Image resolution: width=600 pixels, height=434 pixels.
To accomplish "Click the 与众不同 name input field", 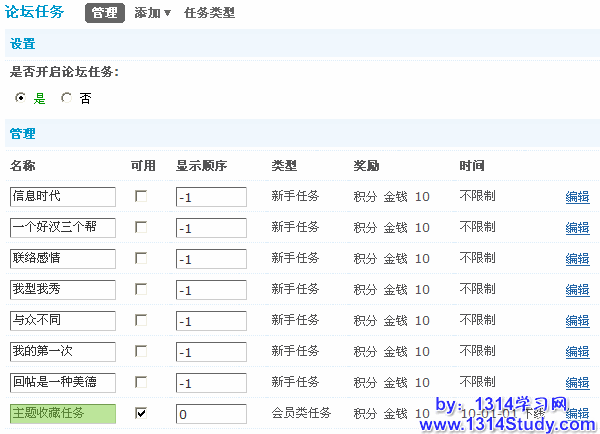I will [62, 321].
